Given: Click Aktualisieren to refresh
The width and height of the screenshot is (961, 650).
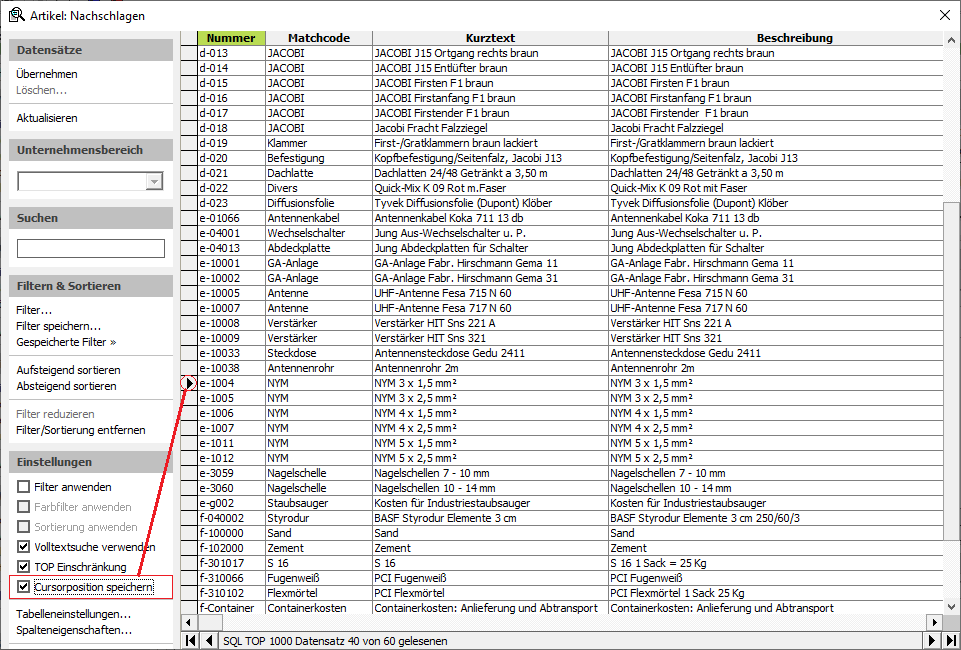Looking at the screenshot, I should coord(47,118).
